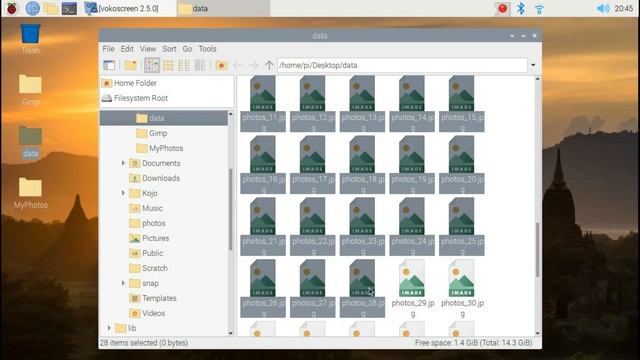The image size is (640, 360).
Task: Open the Sort menu
Action: tap(169, 49)
